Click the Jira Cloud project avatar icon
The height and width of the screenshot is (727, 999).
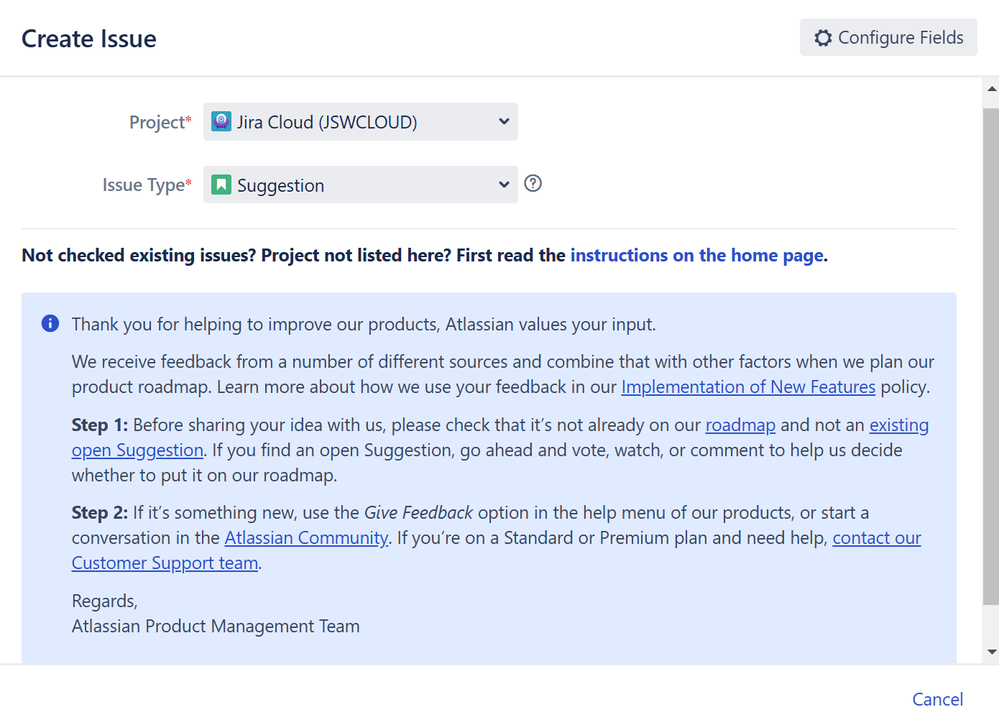pyautogui.click(x=221, y=121)
